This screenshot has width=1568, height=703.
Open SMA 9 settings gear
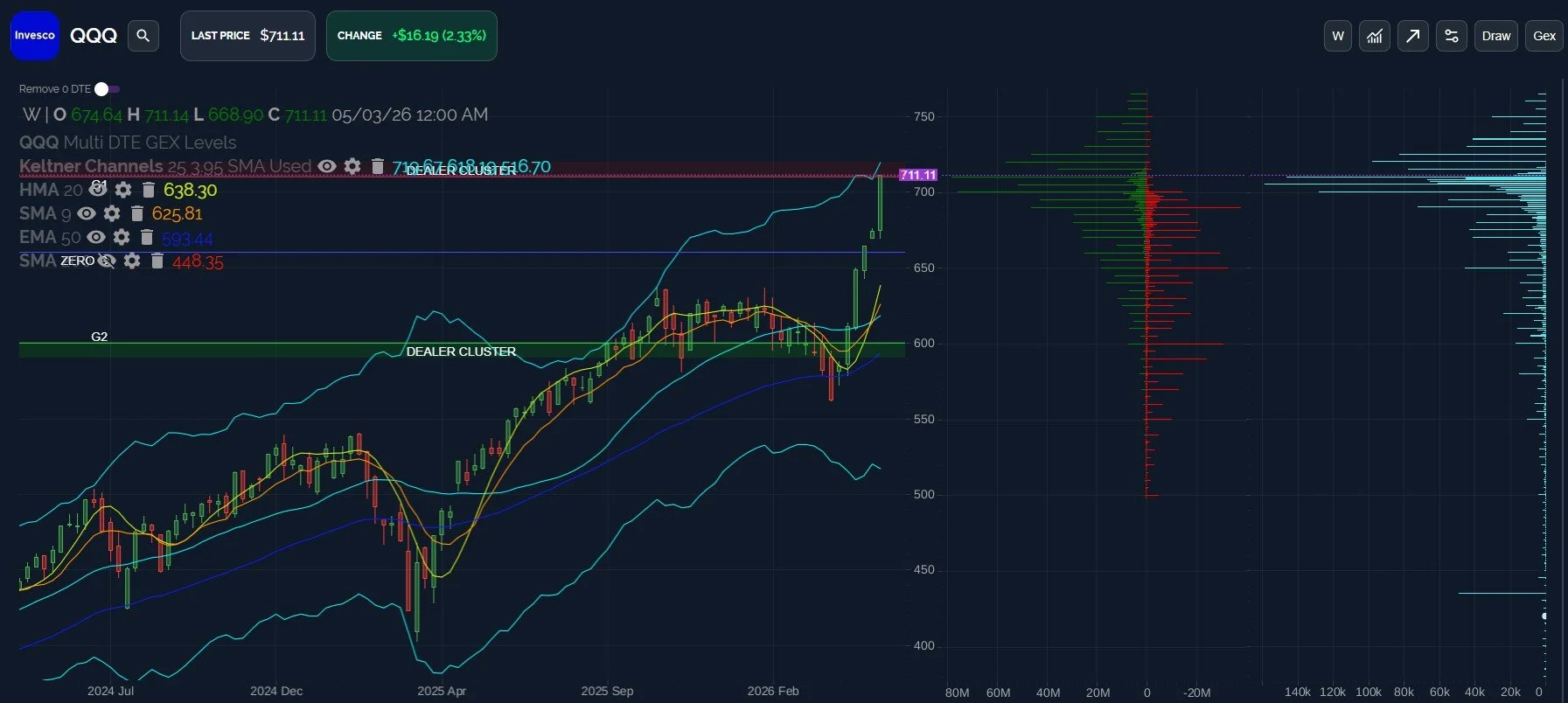pos(112,213)
